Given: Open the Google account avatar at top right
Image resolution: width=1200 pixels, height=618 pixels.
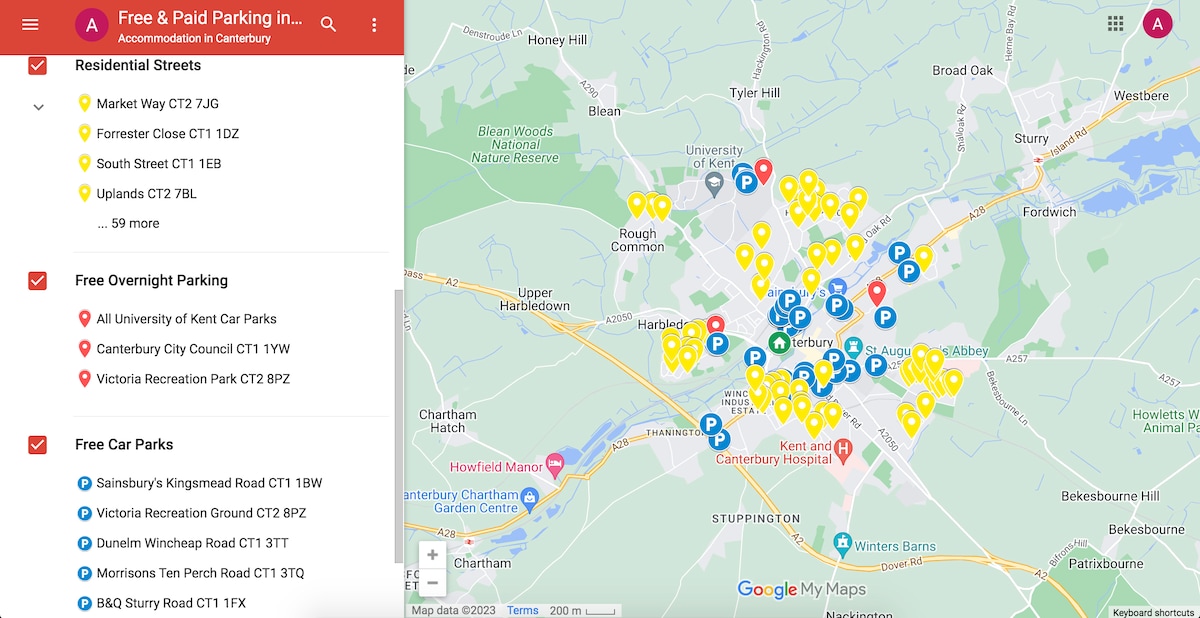Looking at the screenshot, I should tap(1157, 23).
